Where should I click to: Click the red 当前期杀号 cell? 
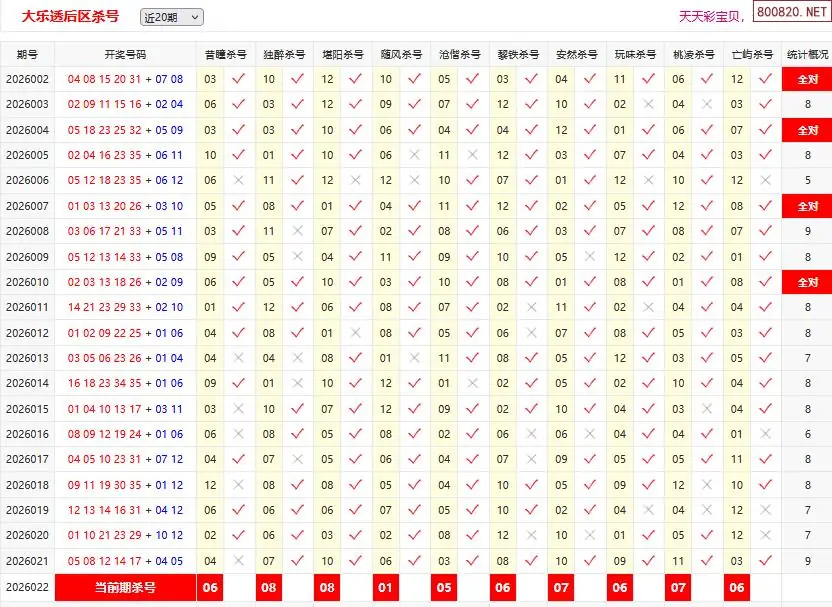click(125, 587)
